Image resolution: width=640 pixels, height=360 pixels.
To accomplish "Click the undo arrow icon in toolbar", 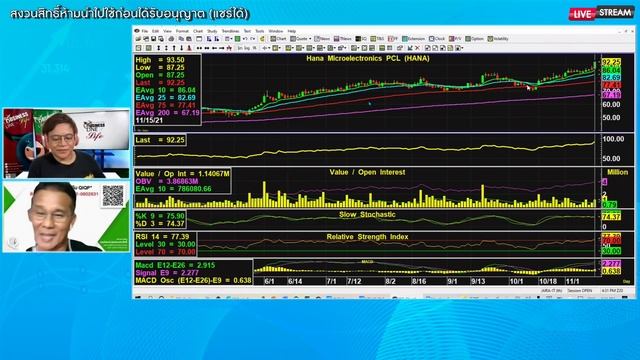I will [x=245, y=39].
